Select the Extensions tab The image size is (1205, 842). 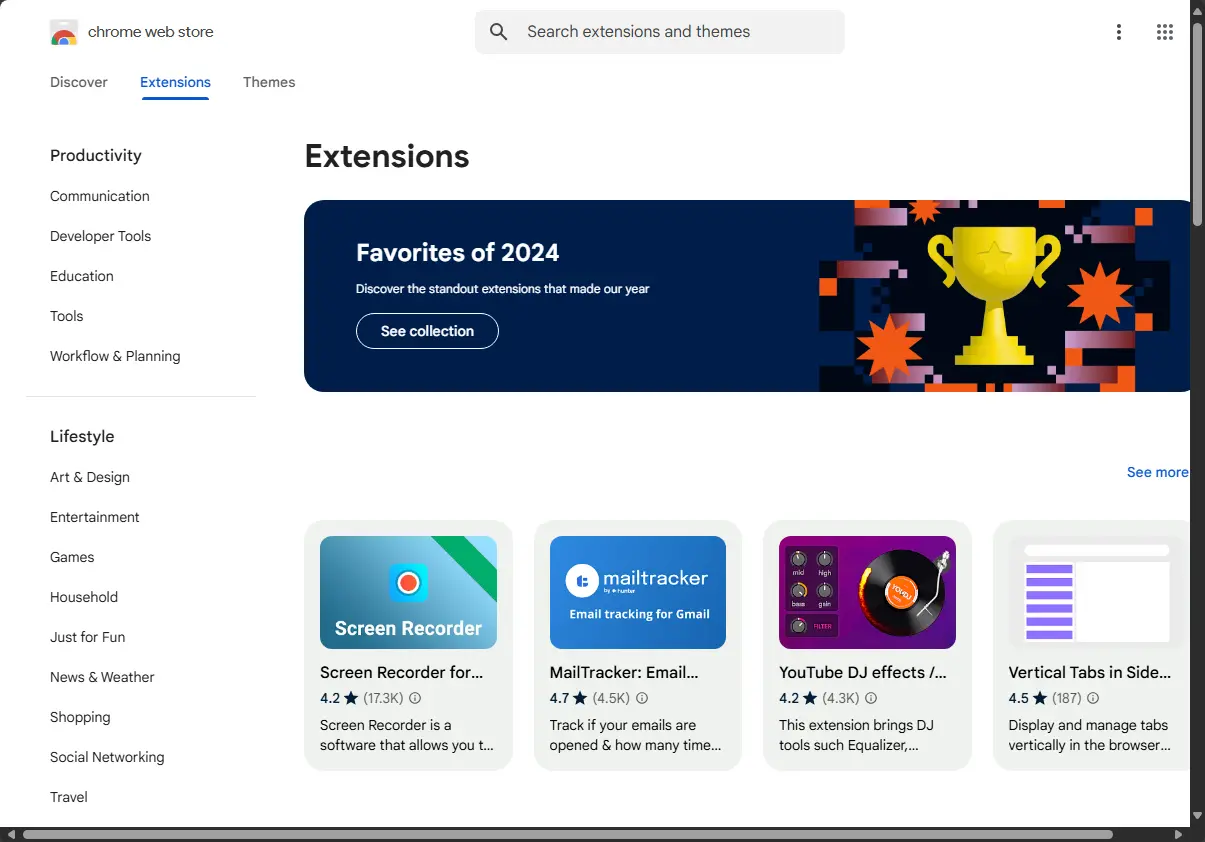point(175,82)
